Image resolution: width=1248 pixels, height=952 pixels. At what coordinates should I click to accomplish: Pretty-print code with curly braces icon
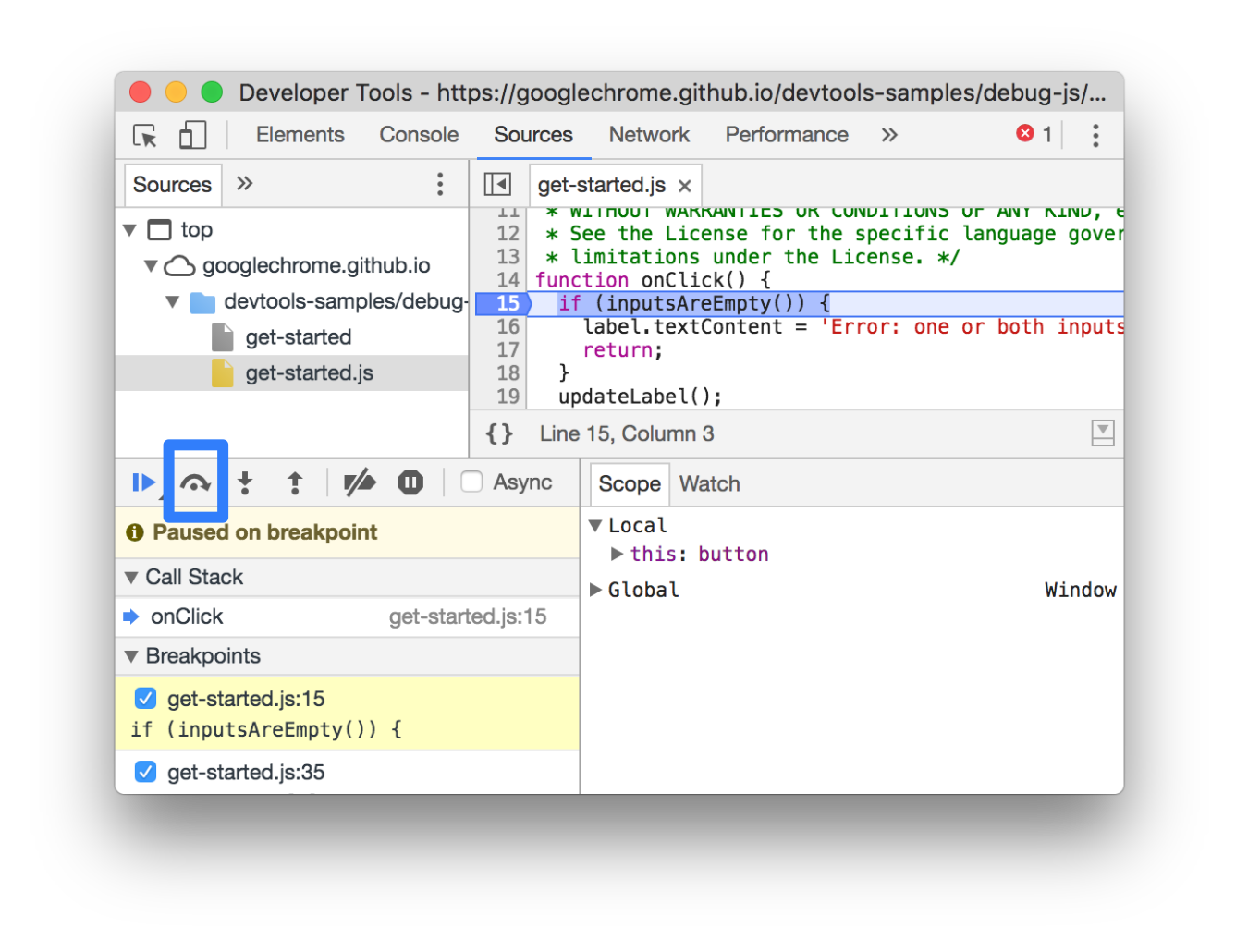point(499,433)
